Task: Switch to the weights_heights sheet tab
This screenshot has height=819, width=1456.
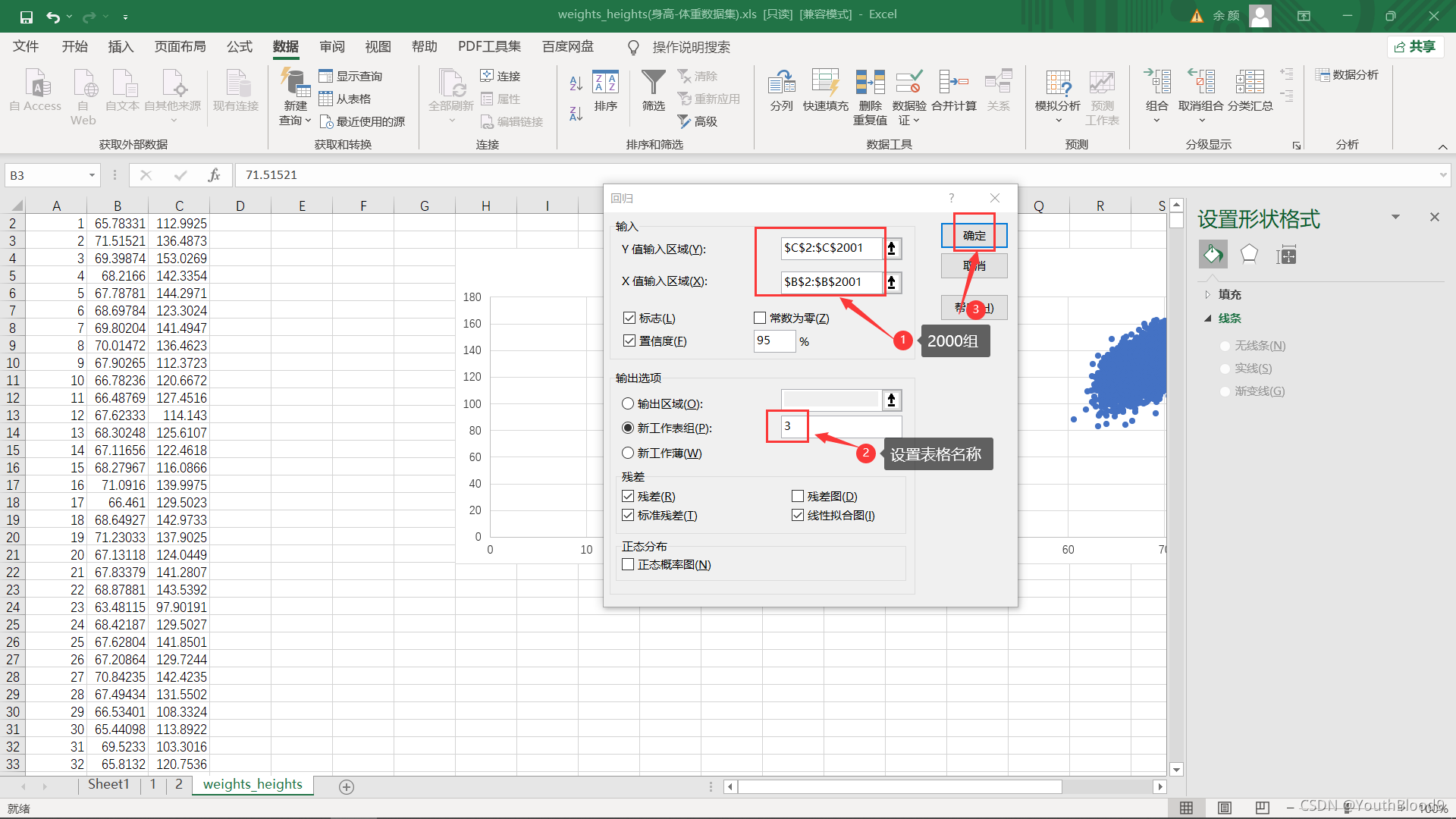Action: 253,785
